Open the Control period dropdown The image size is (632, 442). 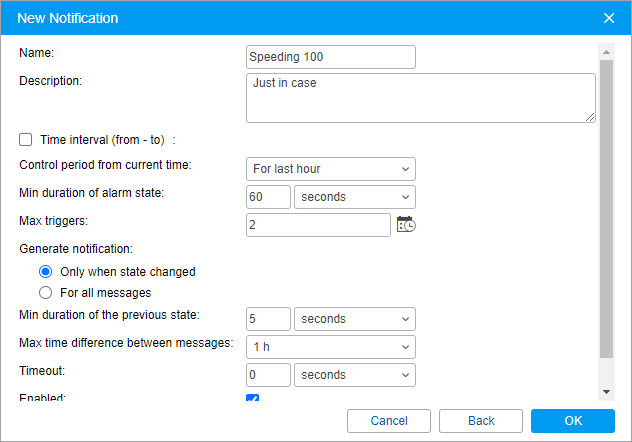tap(330, 169)
